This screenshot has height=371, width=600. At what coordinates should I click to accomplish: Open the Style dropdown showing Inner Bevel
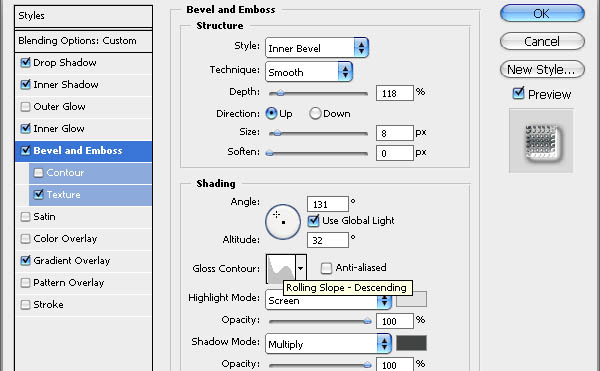(x=317, y=48)
